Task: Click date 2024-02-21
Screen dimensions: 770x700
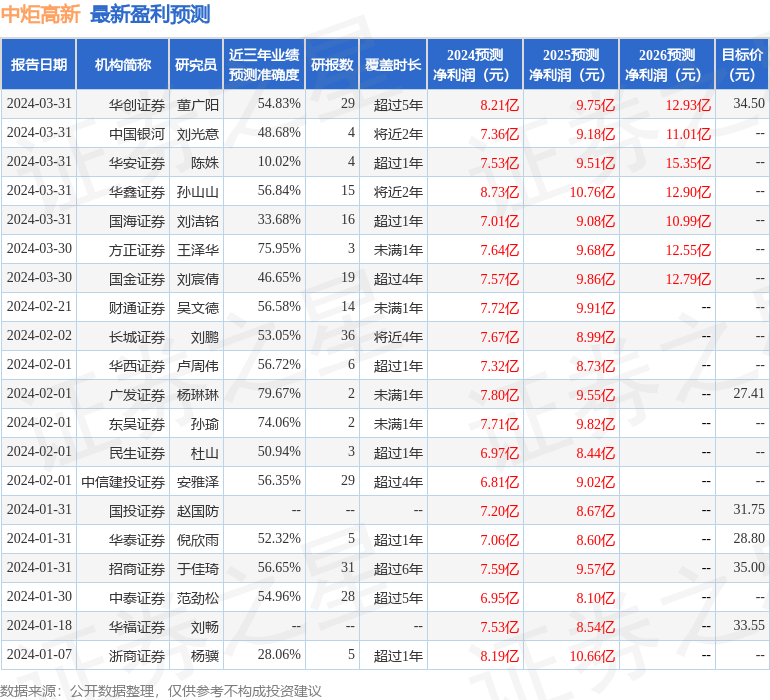Action: pos(39,307)
